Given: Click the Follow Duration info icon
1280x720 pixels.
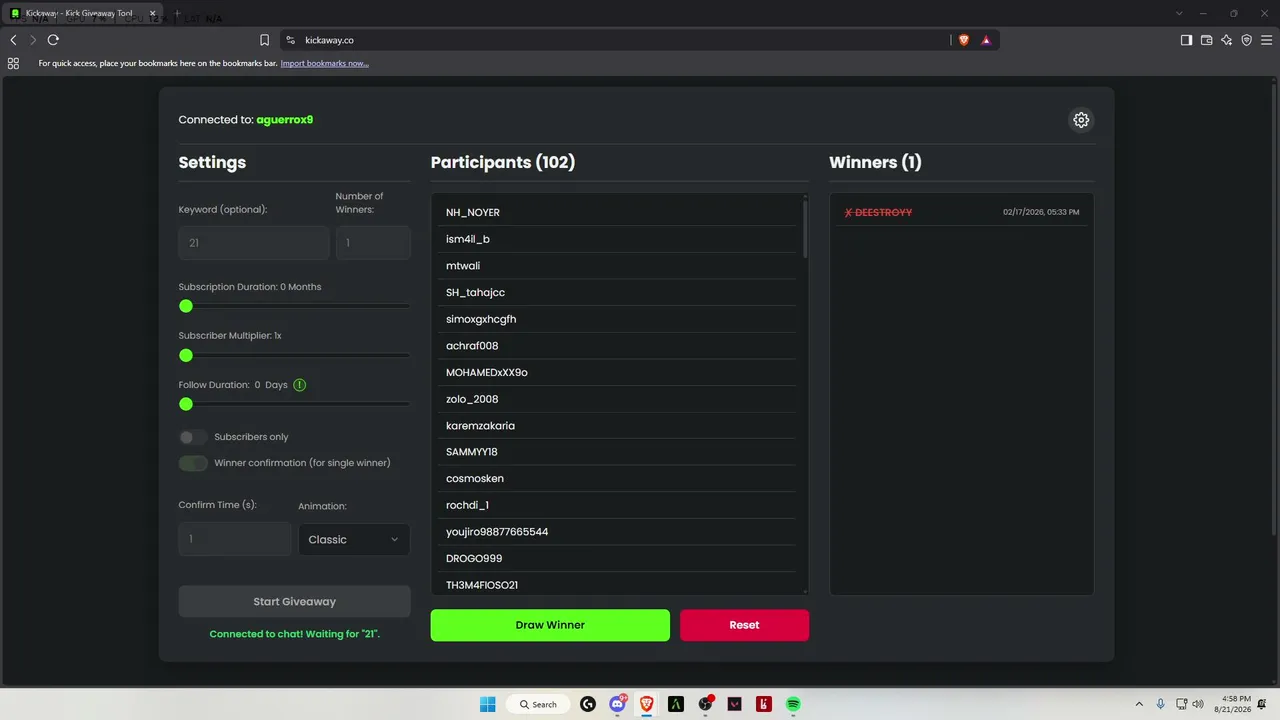Looking at the screenshot, I should (300, 385).
